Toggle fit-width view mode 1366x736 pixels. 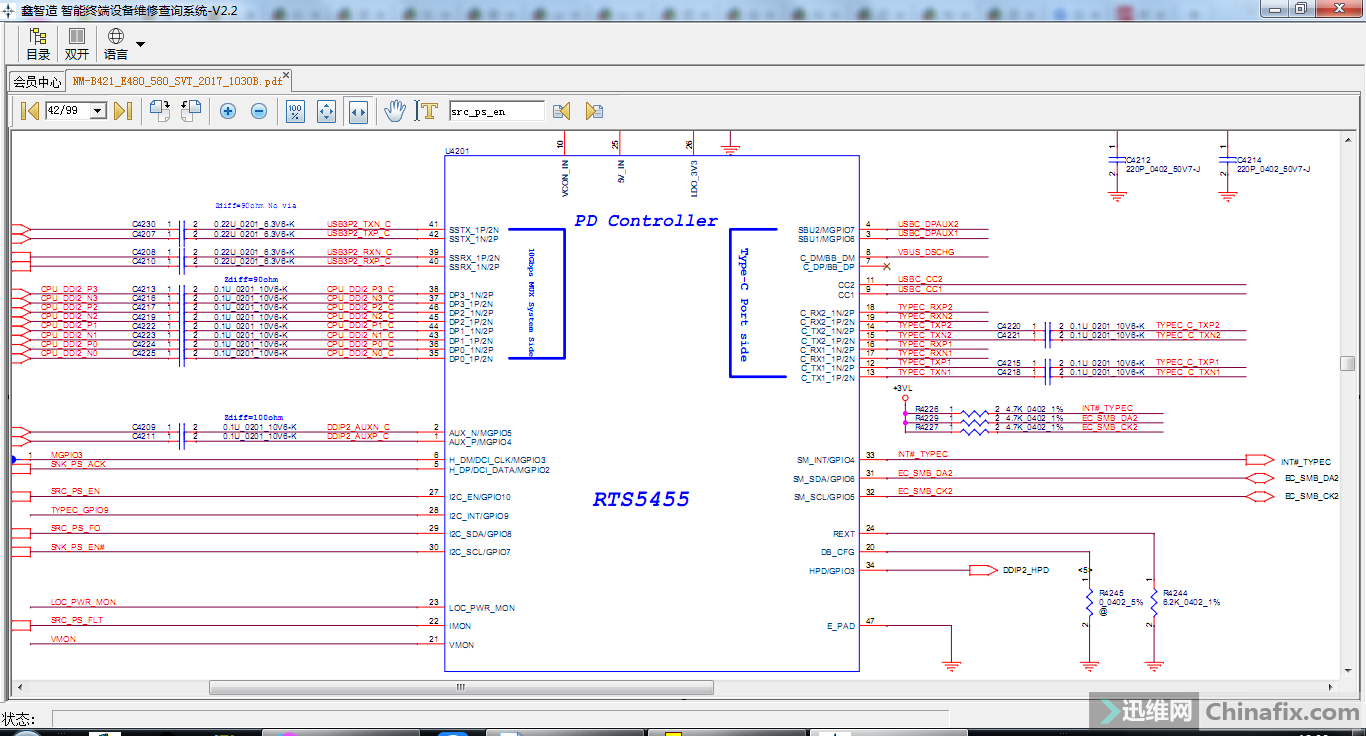click(x=358, y=111)
